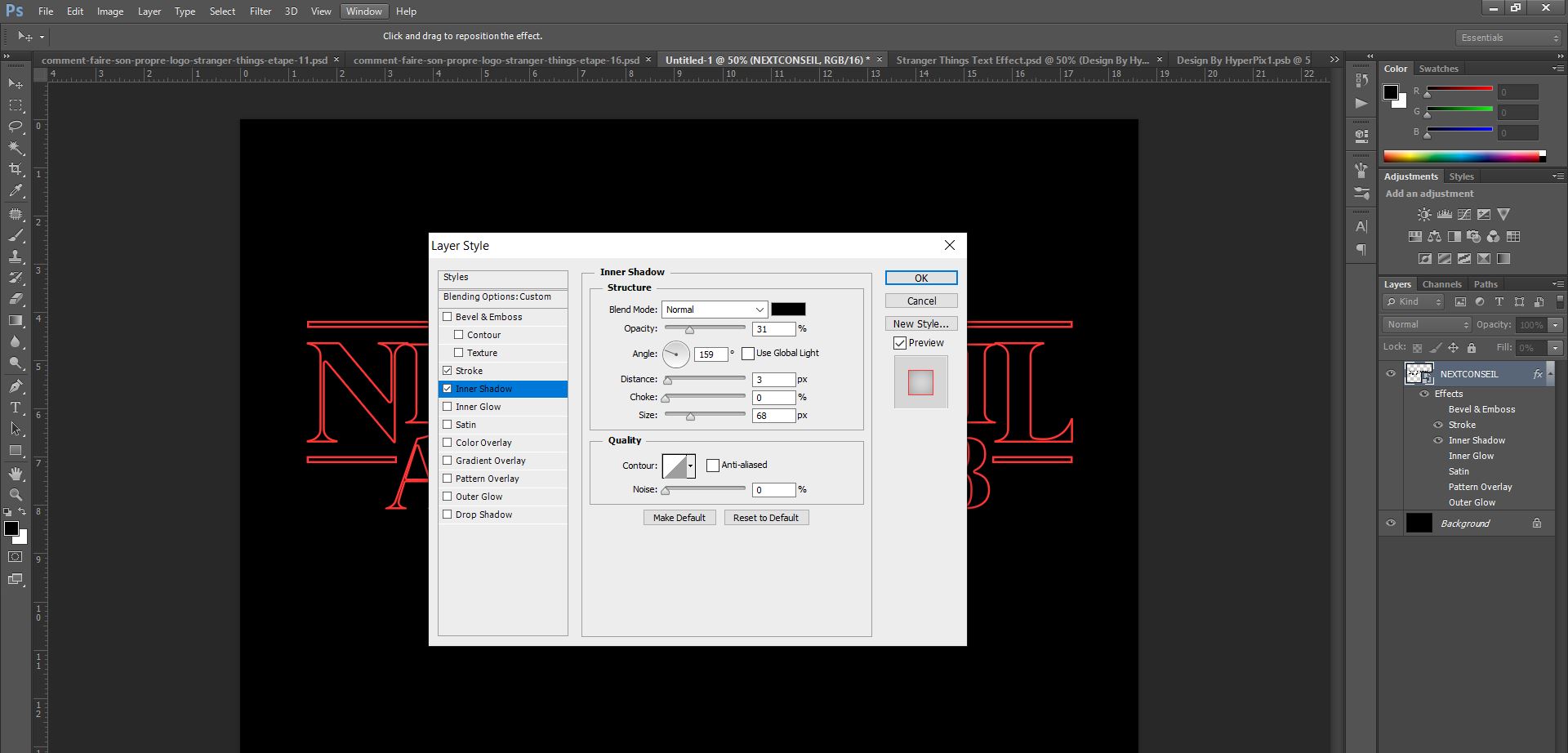Select the Zoom tool
This screenshot has width=1568, height=753.
coord(16,495)
